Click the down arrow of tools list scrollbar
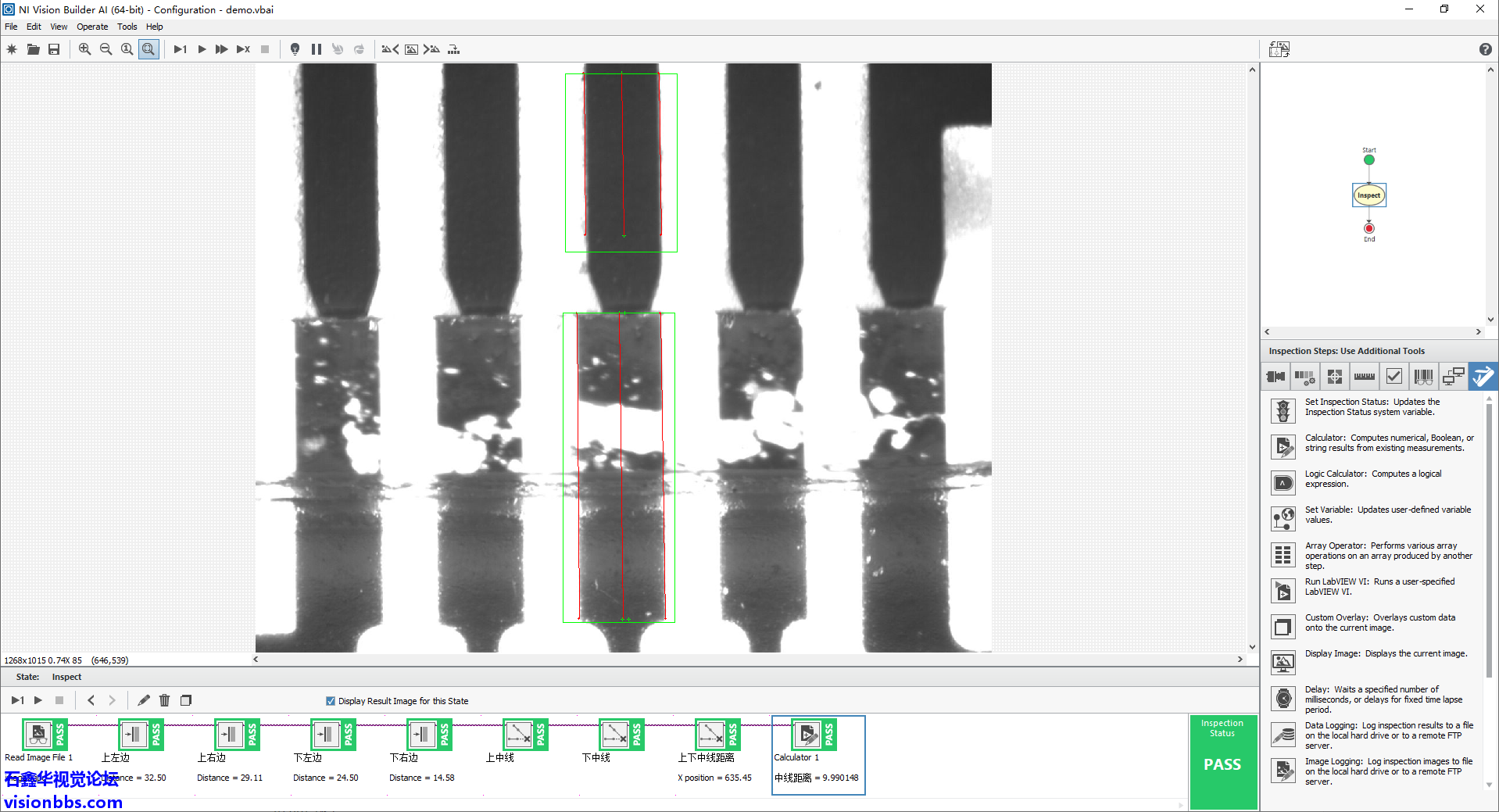This screenshot has height=812, width=1499. 1490,785
